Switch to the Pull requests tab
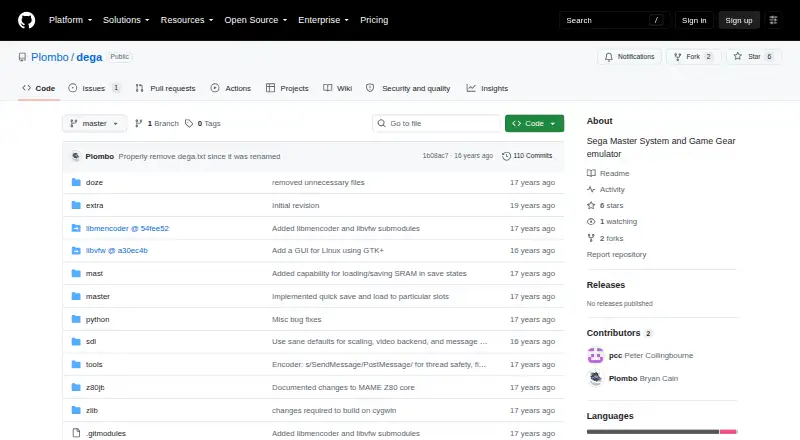This screenshot has height=440, width=800. pos(165,88)
